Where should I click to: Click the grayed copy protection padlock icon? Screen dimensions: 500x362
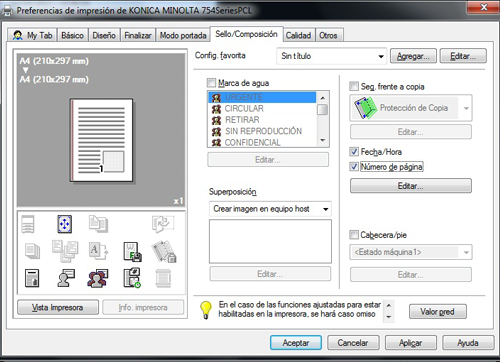click(x=164, y=251)
